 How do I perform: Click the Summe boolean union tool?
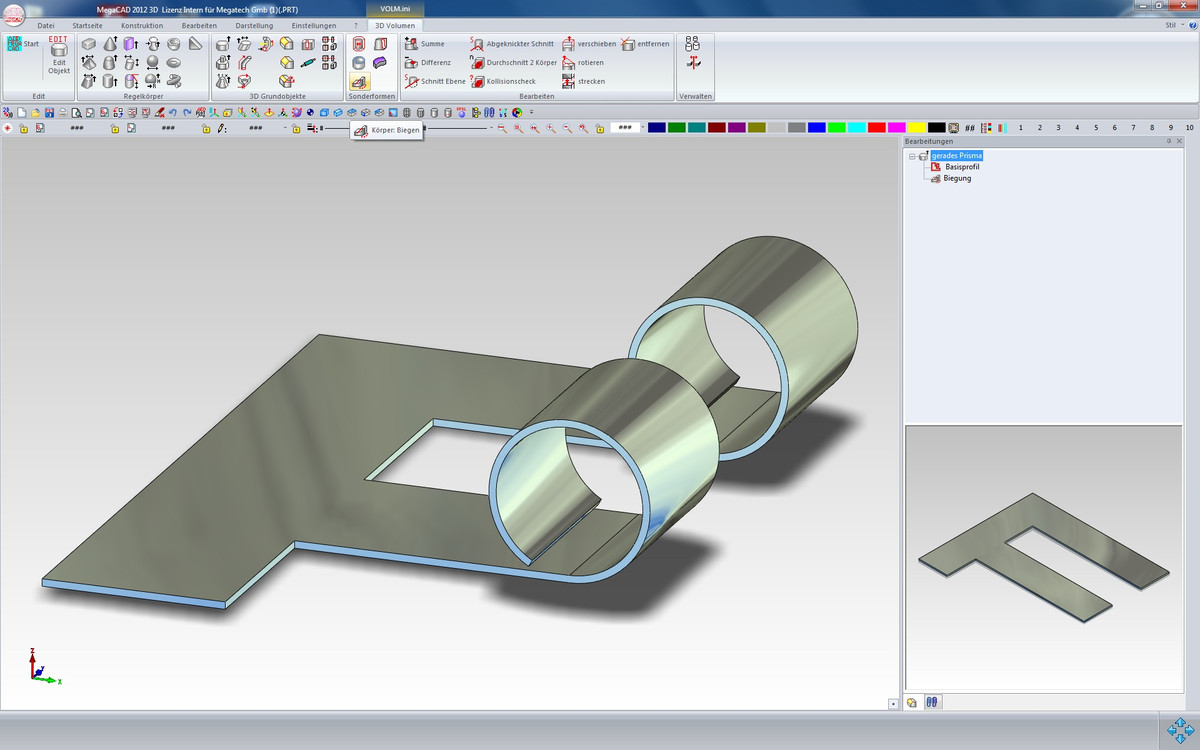pos(432,44)
